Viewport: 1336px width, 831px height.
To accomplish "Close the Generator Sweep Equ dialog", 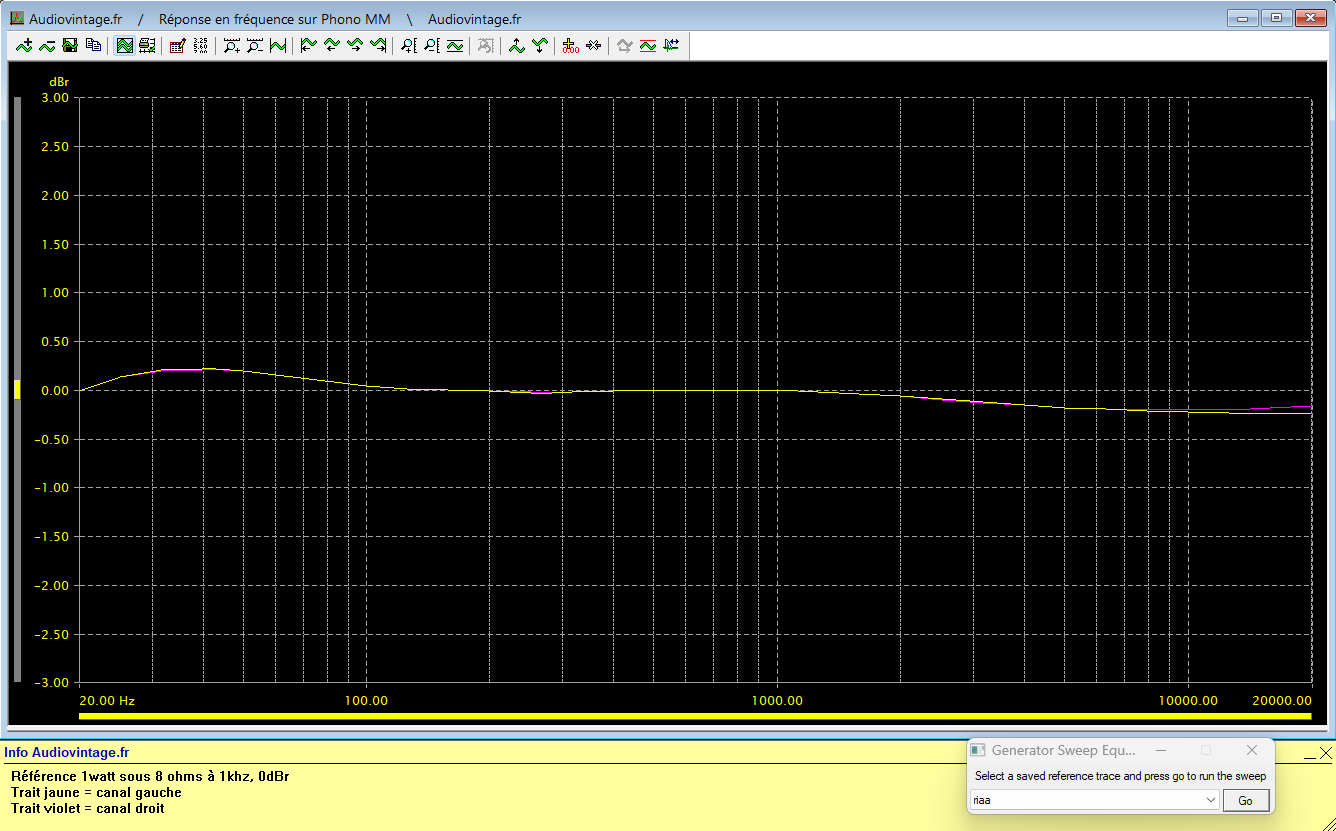I will pos(1252,750).
